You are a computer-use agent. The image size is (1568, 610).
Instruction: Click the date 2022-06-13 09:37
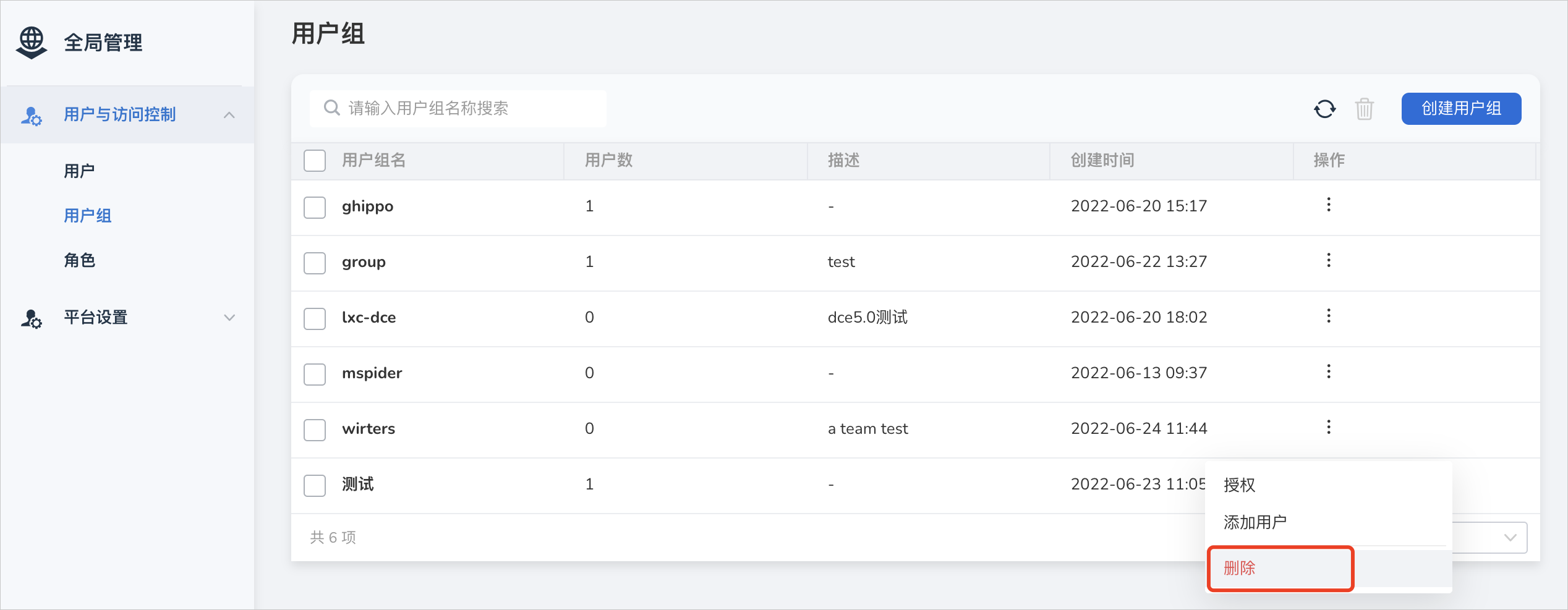click(1139, 373)
